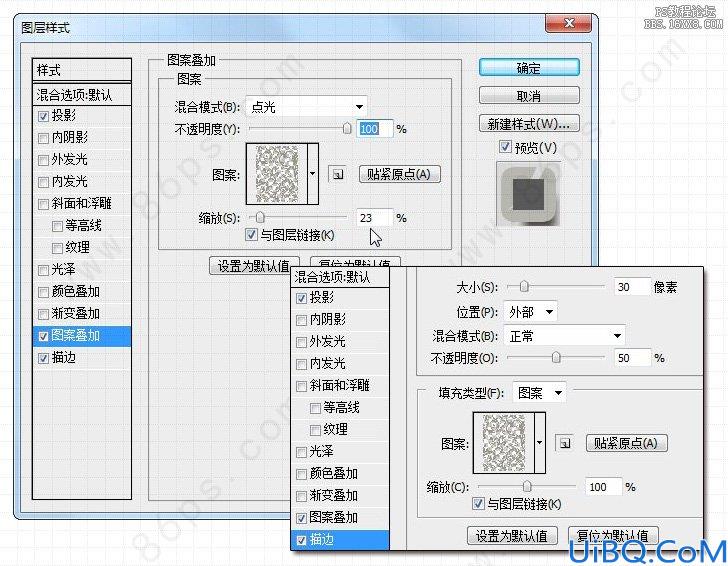The height and width of the screenshot is (566, 728).
Task: Select 样式 header in main styles list
Action: coord(82,71)
